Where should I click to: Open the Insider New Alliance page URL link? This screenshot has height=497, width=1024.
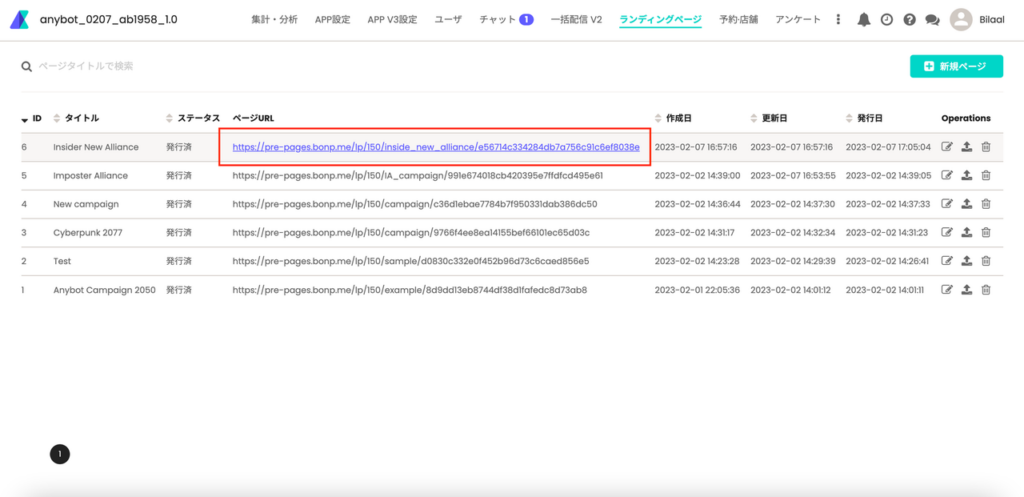pos(435,147)
